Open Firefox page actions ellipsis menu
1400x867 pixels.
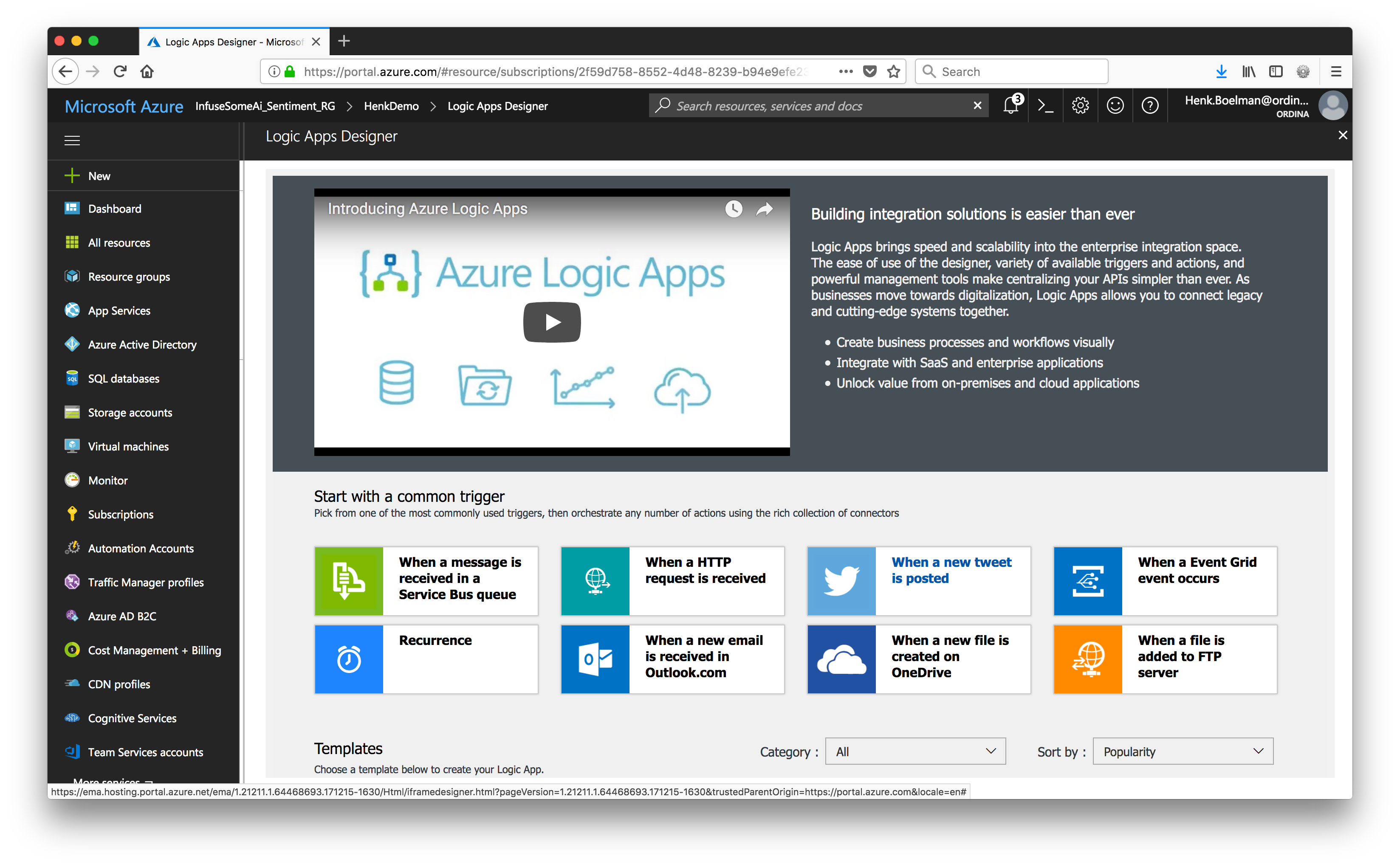tap(845, 71)
